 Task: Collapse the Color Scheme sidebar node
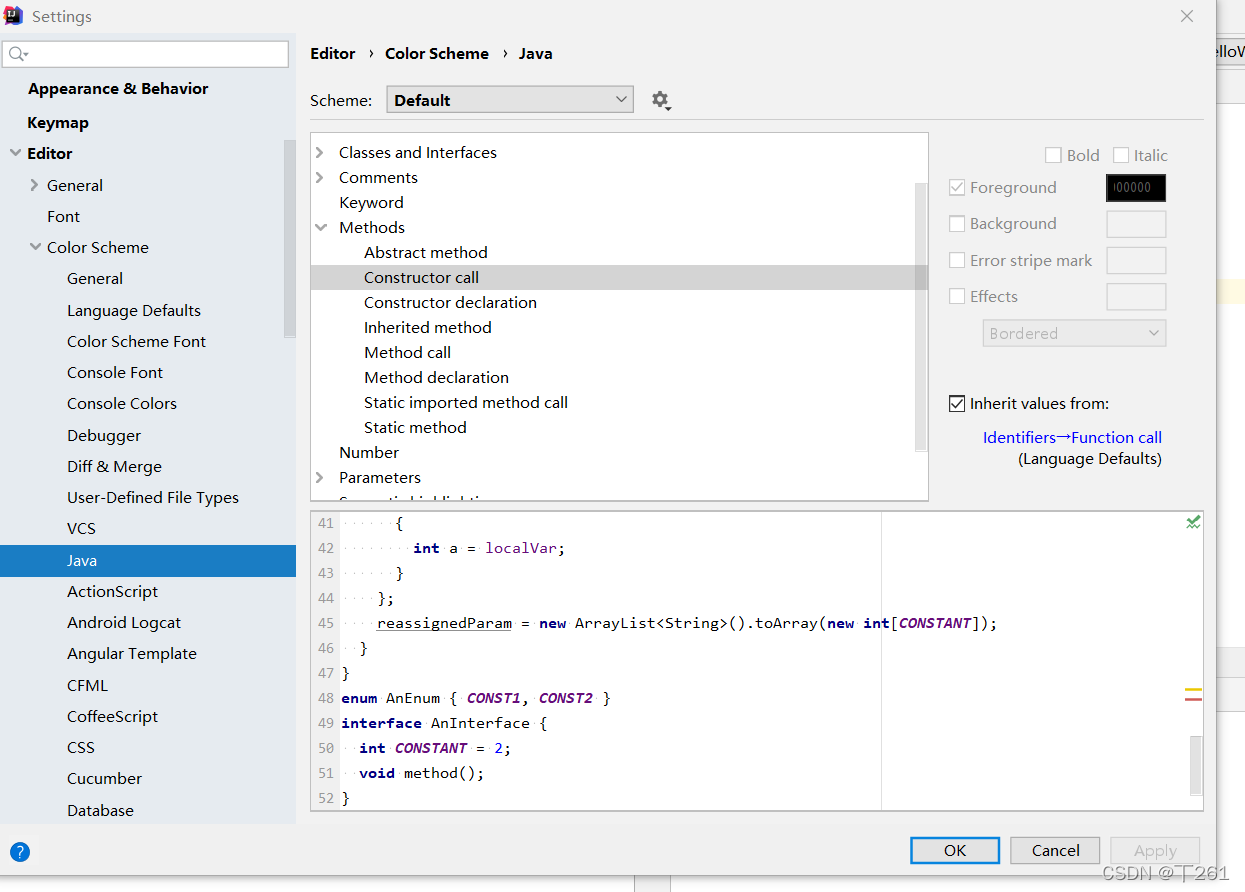[x=35, y=247]
